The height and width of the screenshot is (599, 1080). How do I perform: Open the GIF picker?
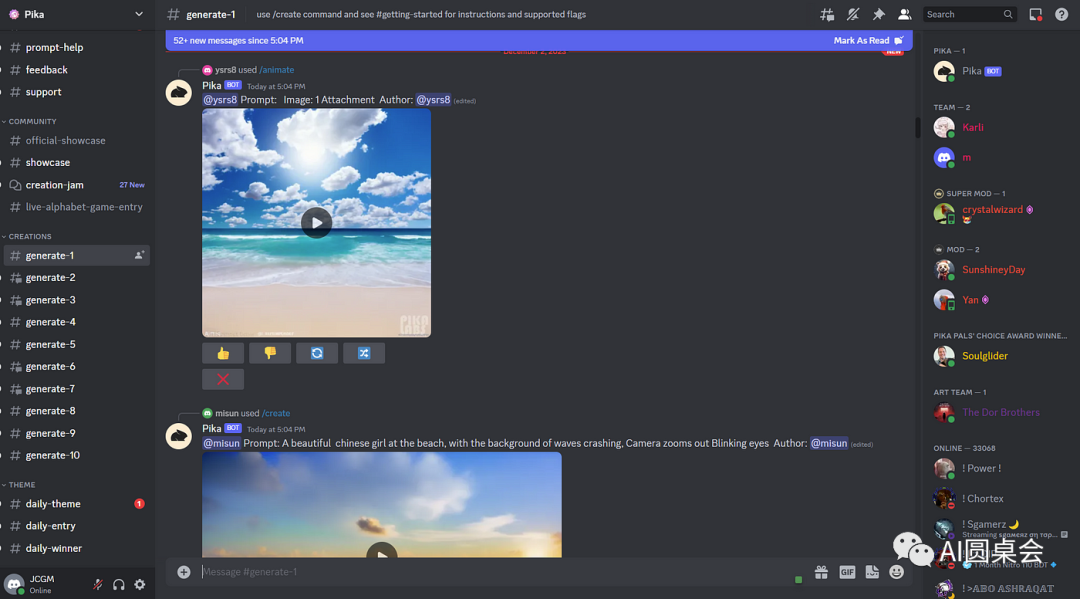pos(847,572)
